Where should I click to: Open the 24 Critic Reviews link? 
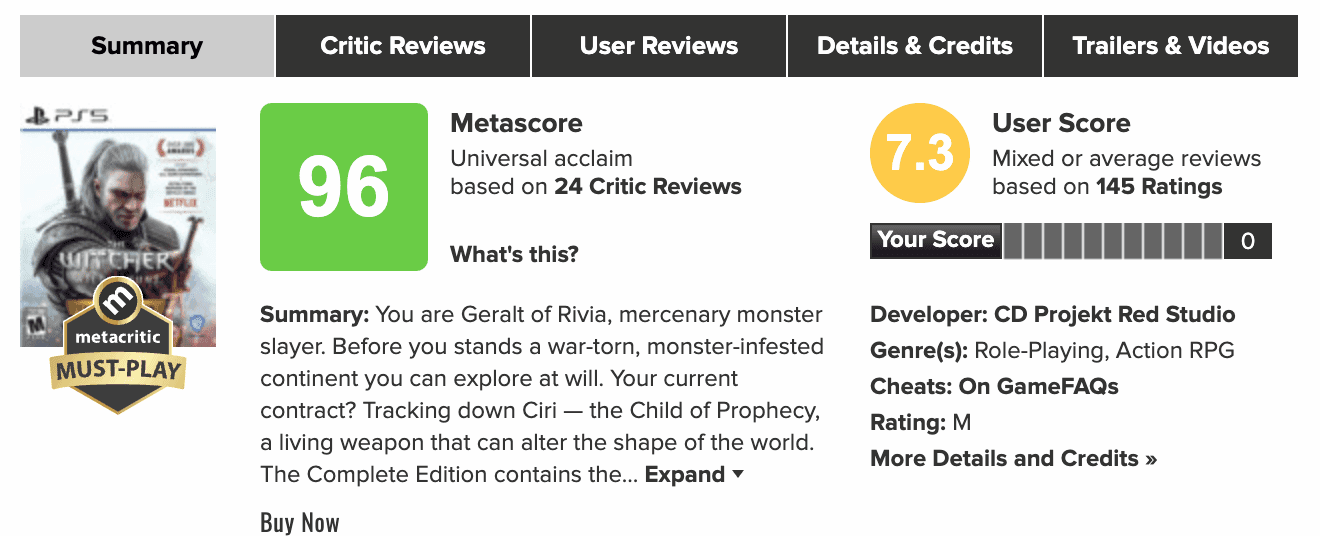(648, 186)
